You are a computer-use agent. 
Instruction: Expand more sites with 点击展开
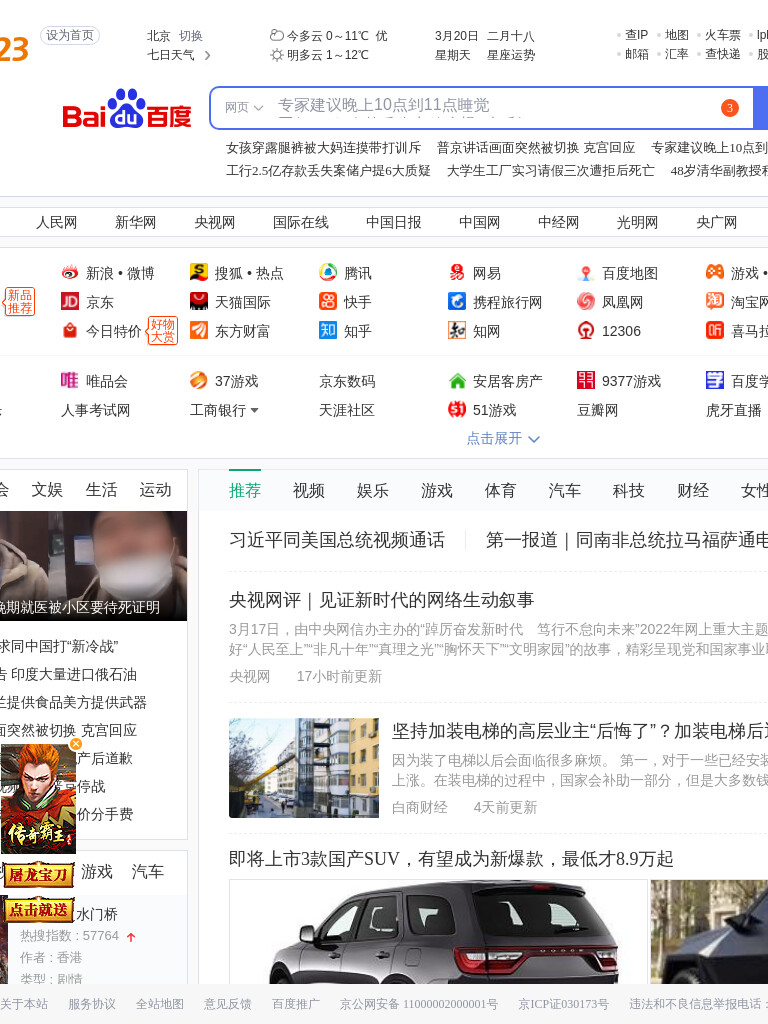pyautogui.click(x=503, y=438)
